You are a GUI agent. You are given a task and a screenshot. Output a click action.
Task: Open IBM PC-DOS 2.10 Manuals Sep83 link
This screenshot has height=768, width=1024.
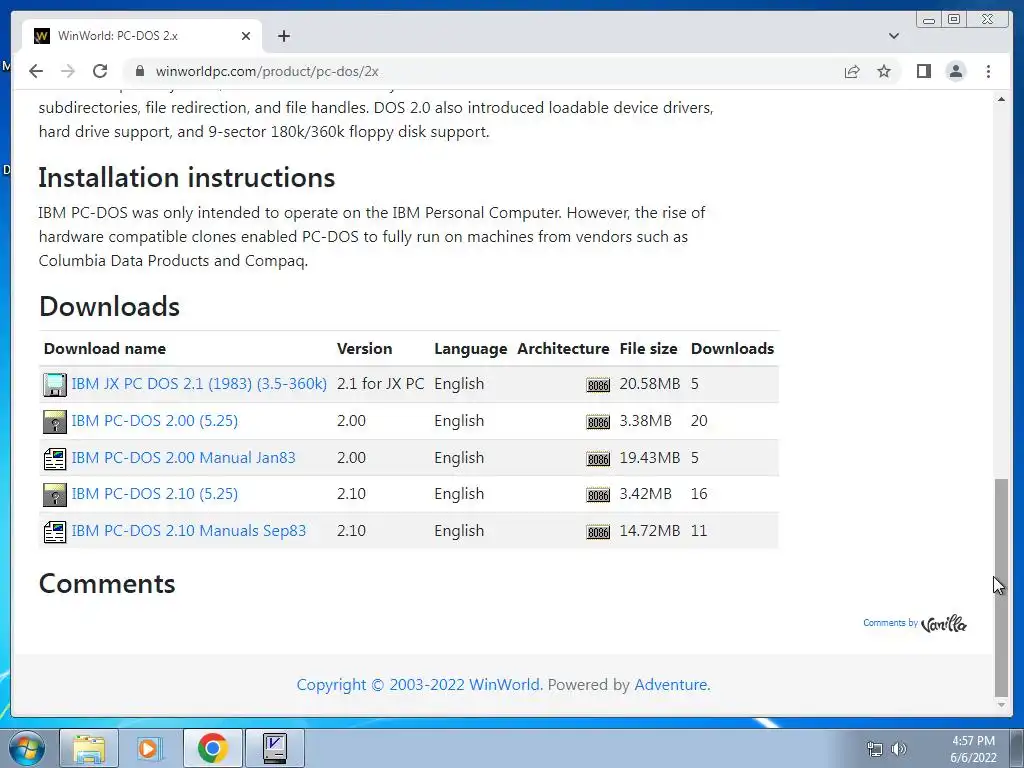click(x=188, y=531)
